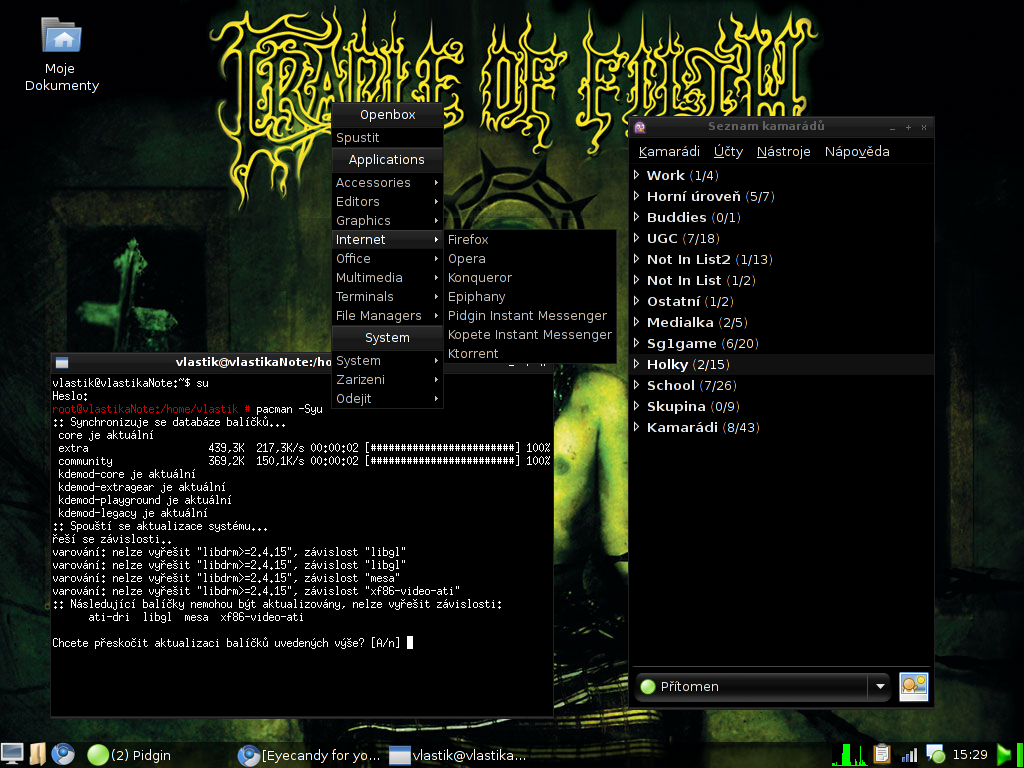Click the purple Pidgin icon in the buddy list title bar

(x=640, y=127)
